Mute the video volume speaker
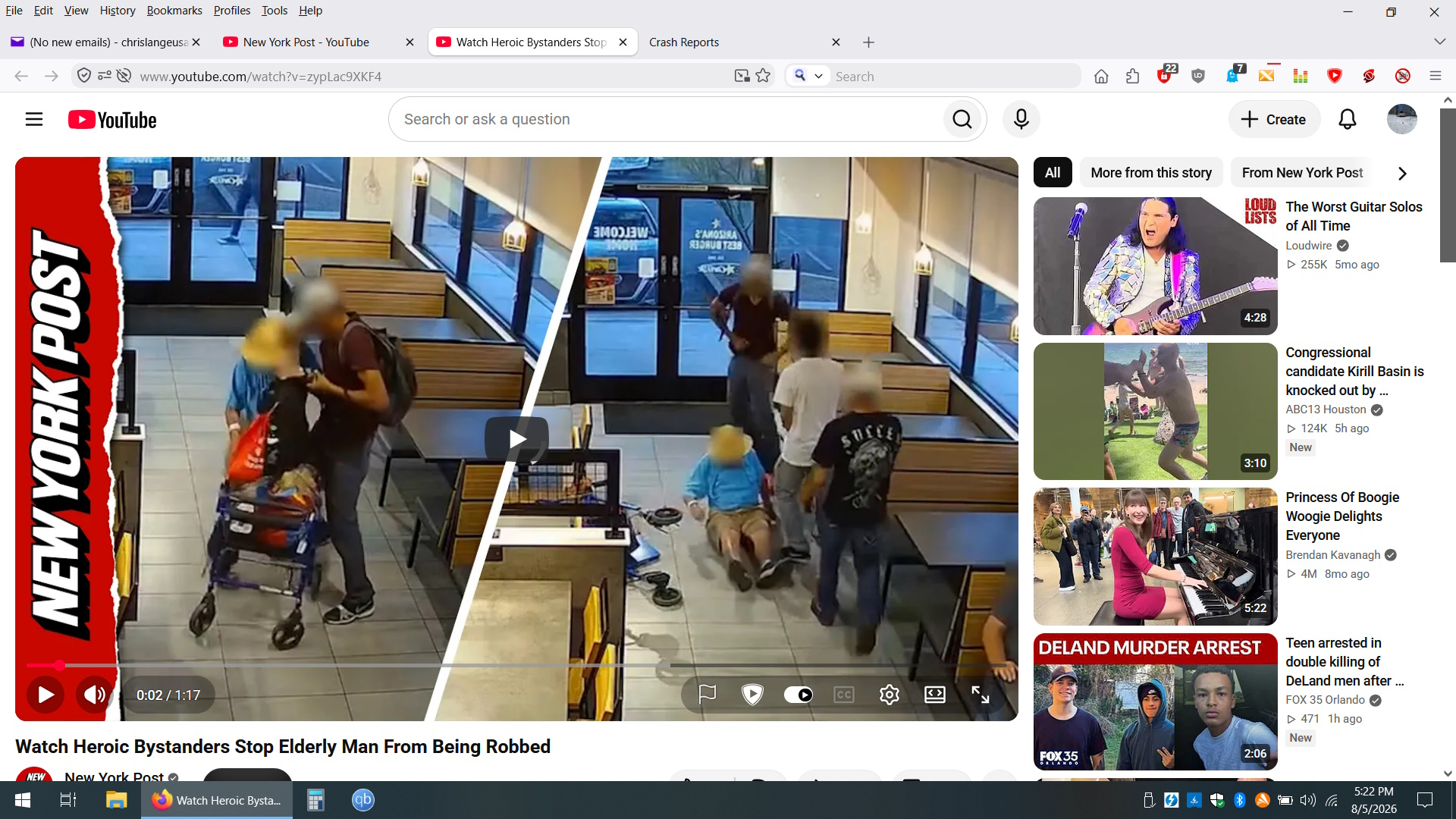Viewport: 1456px width, 819px height. [x=94, y=695]
